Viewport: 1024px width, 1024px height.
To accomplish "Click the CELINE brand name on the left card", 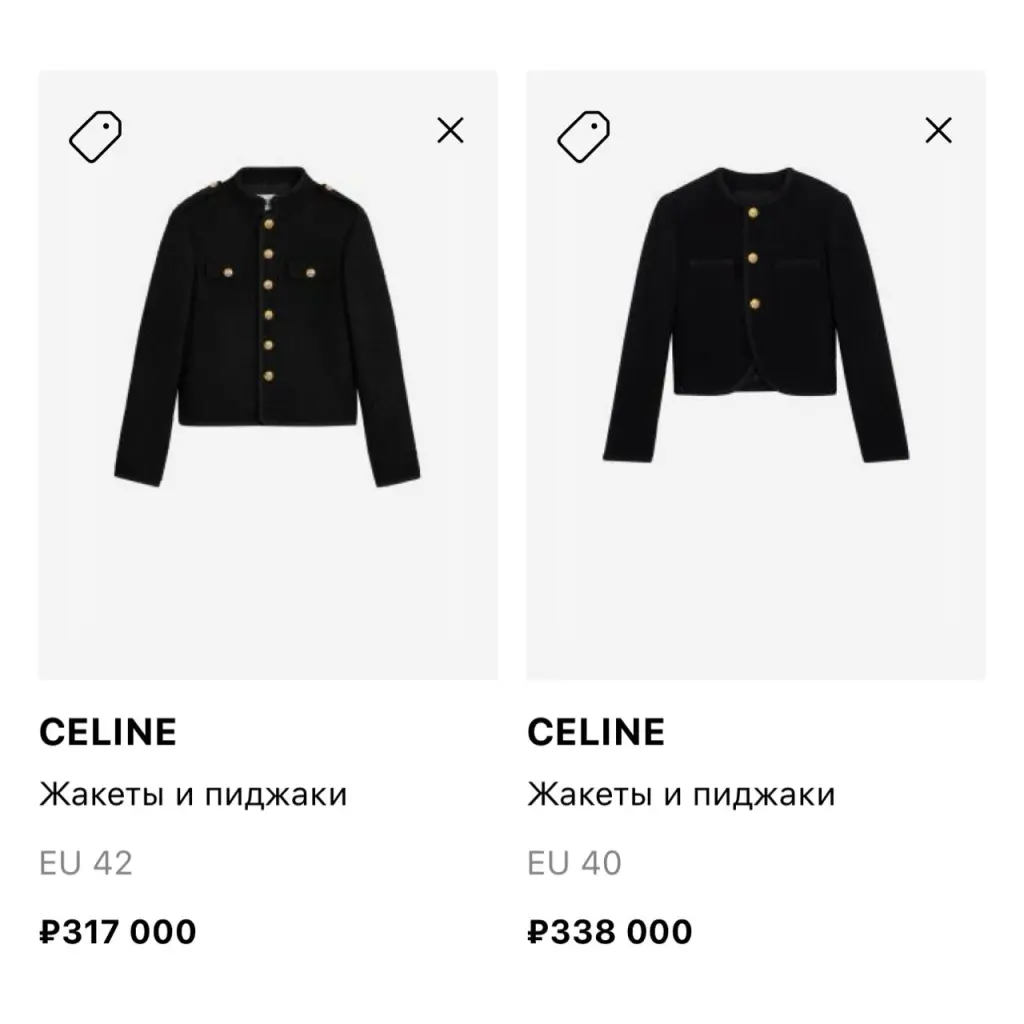I will point(107,732).
